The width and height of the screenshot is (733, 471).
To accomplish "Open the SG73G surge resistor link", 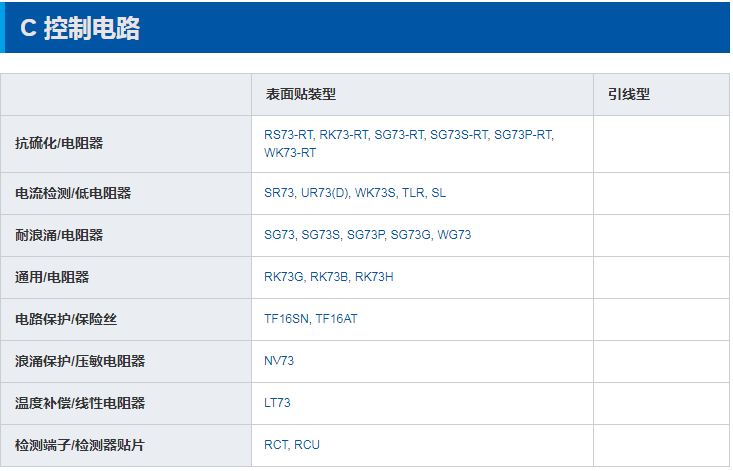I will (411, 235).
